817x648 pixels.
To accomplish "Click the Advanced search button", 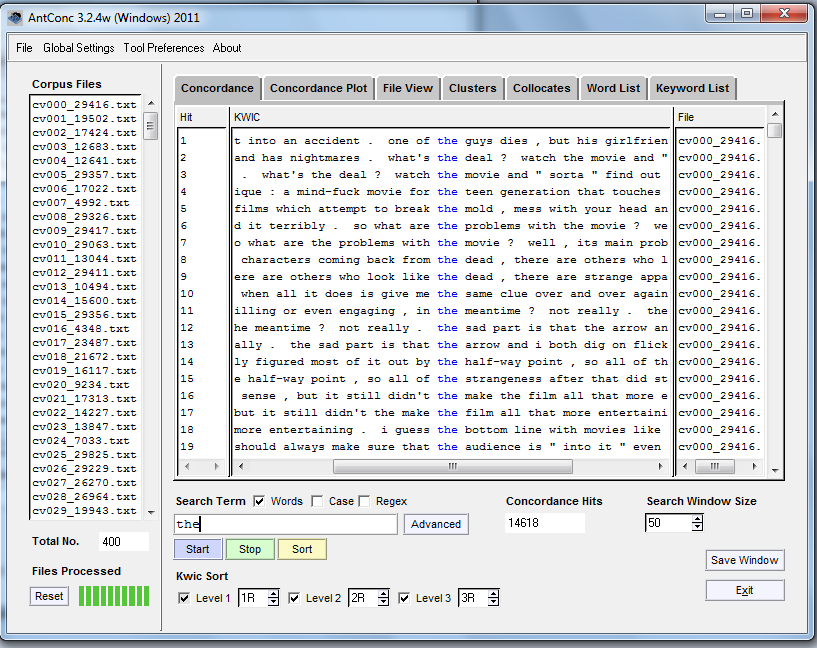I will coord(436,524).
